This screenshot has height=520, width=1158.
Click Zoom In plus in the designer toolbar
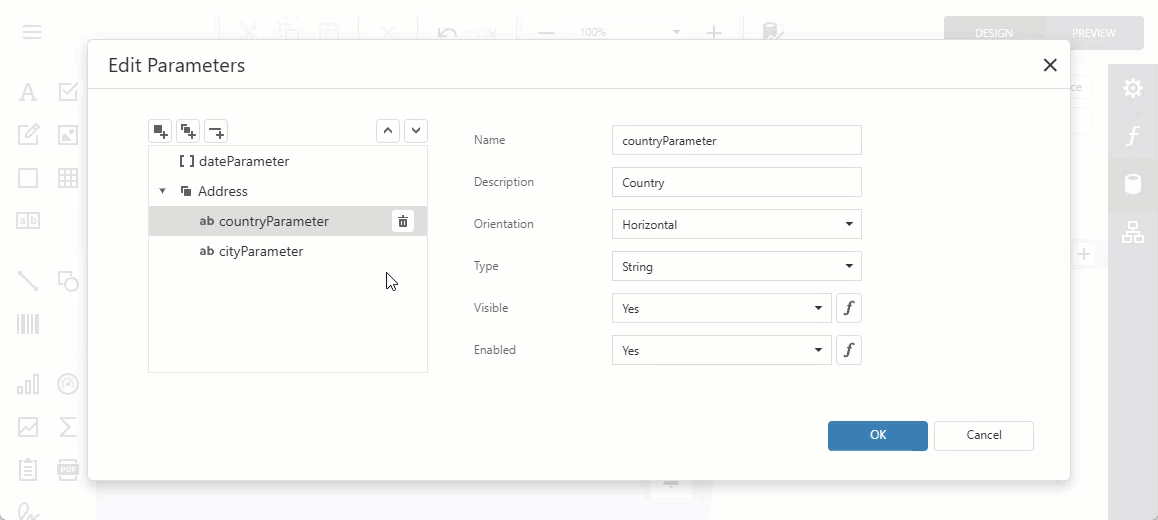(x=713, y=32)
